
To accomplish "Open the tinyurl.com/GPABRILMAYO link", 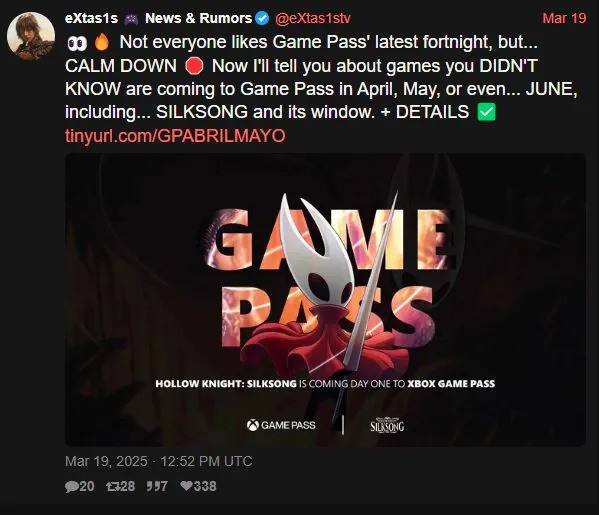I will 175,136.
